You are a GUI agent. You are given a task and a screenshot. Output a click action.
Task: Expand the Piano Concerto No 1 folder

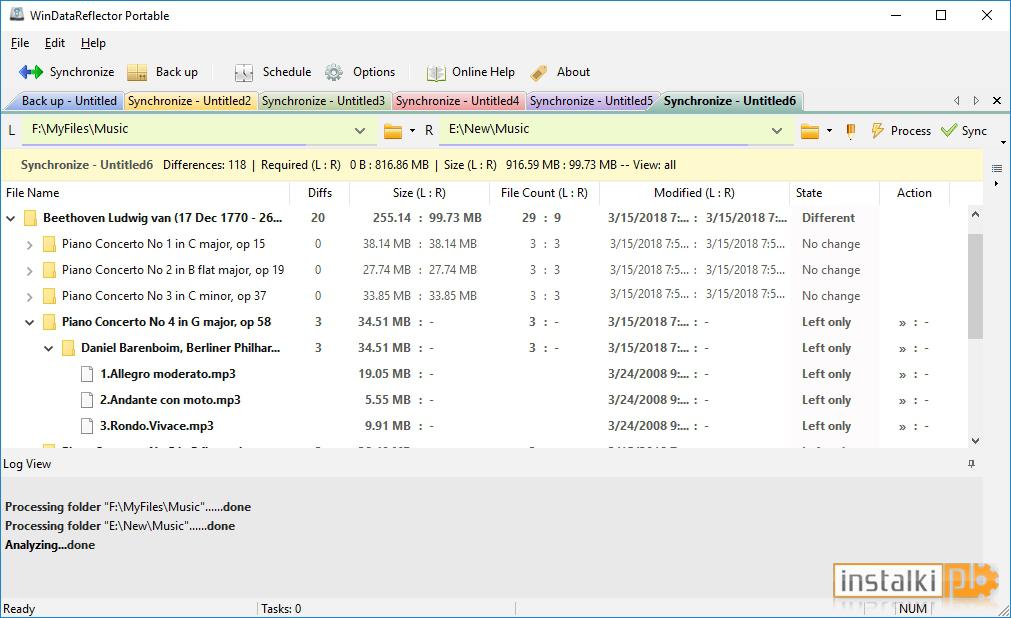pos(29,244)
